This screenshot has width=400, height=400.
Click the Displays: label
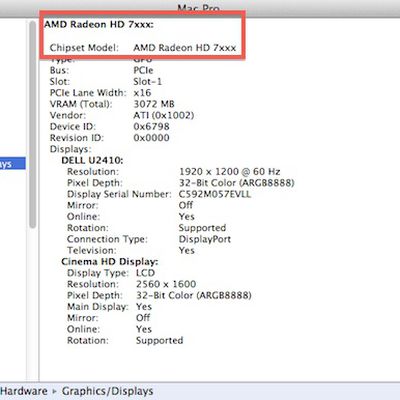pos(70,149)
